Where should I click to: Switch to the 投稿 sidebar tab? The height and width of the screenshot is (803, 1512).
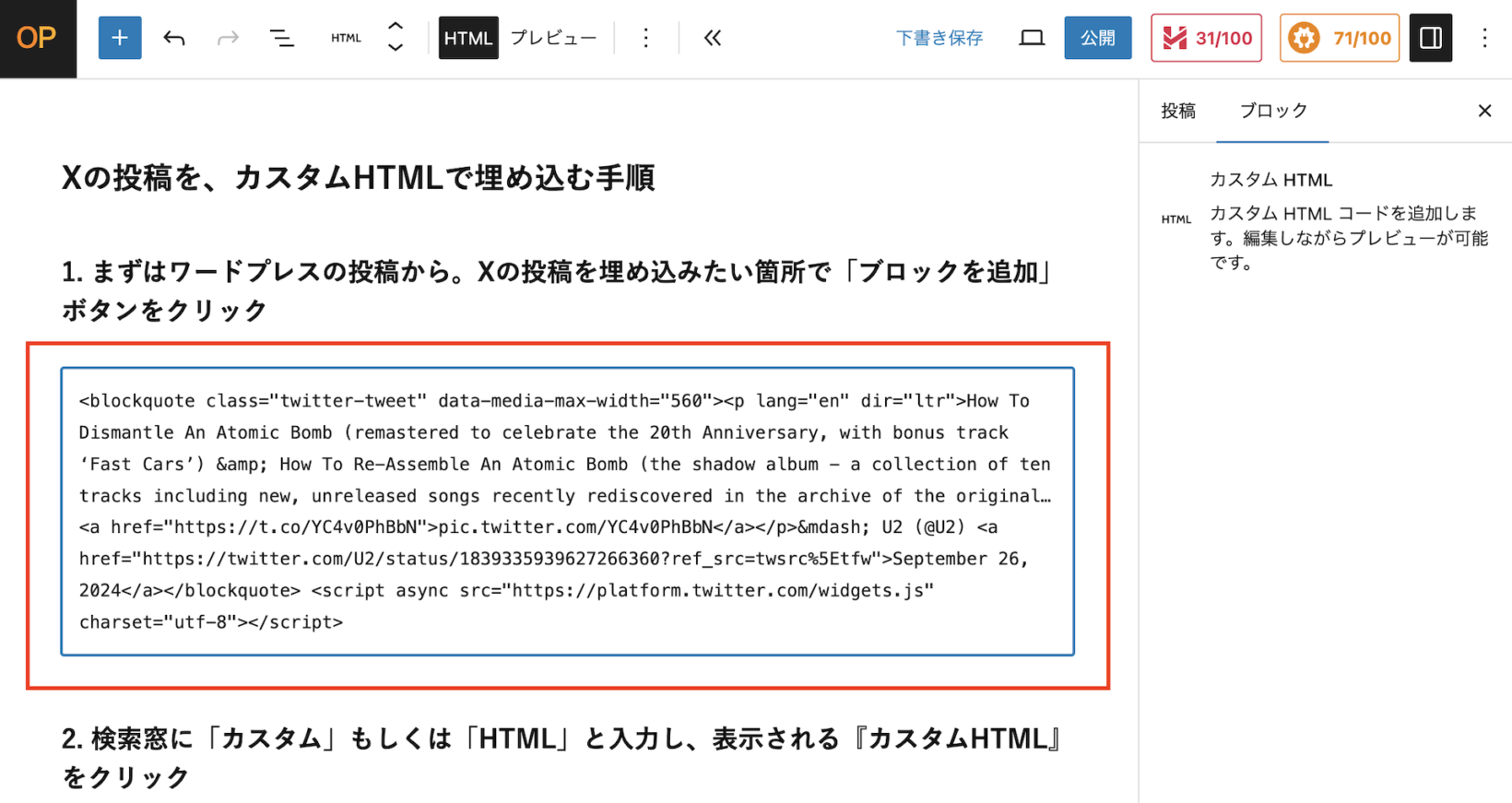coord(1178,111)
